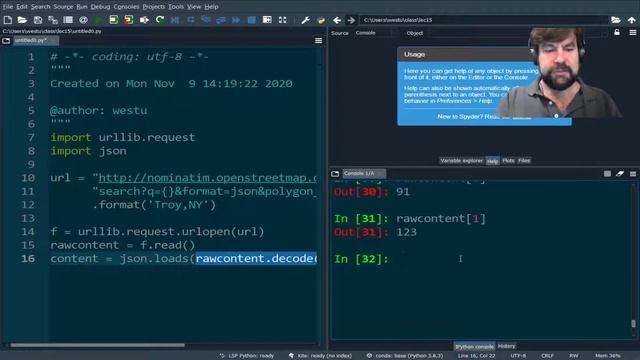640x360 pixels.
Task: Open the Help menu
Action: [x=211, y=7]
